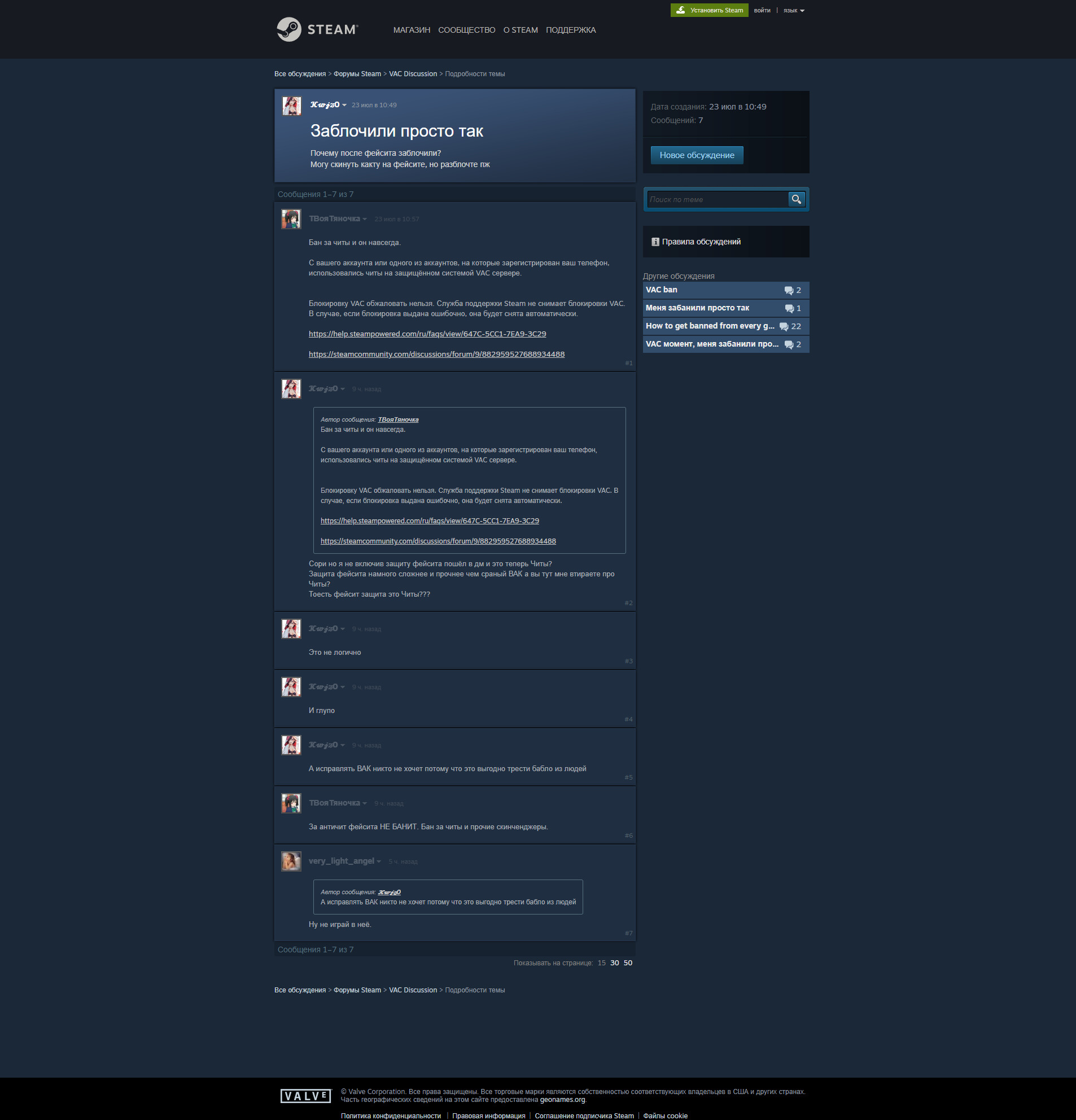
Task: Click Все обсуждения in bottom breadcrumb
Action: 300,990
